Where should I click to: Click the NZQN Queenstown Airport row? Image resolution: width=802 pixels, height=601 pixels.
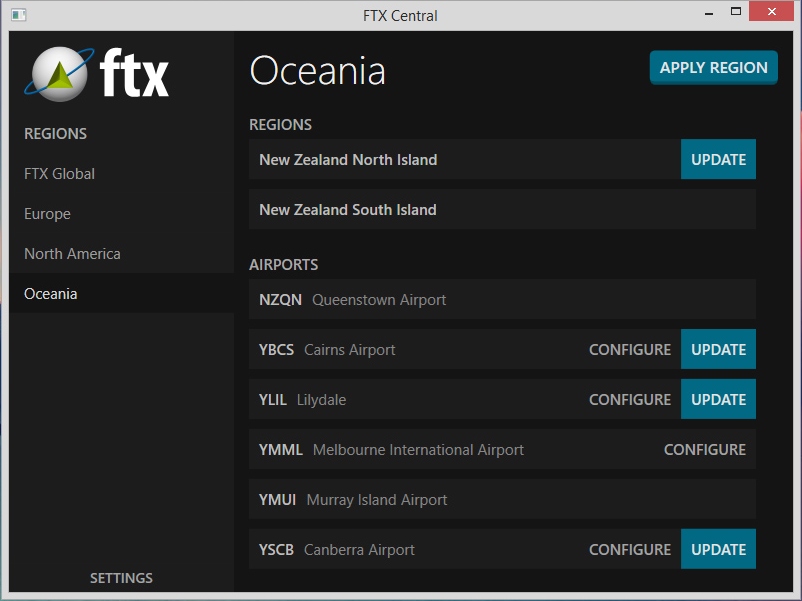[502, 299]
